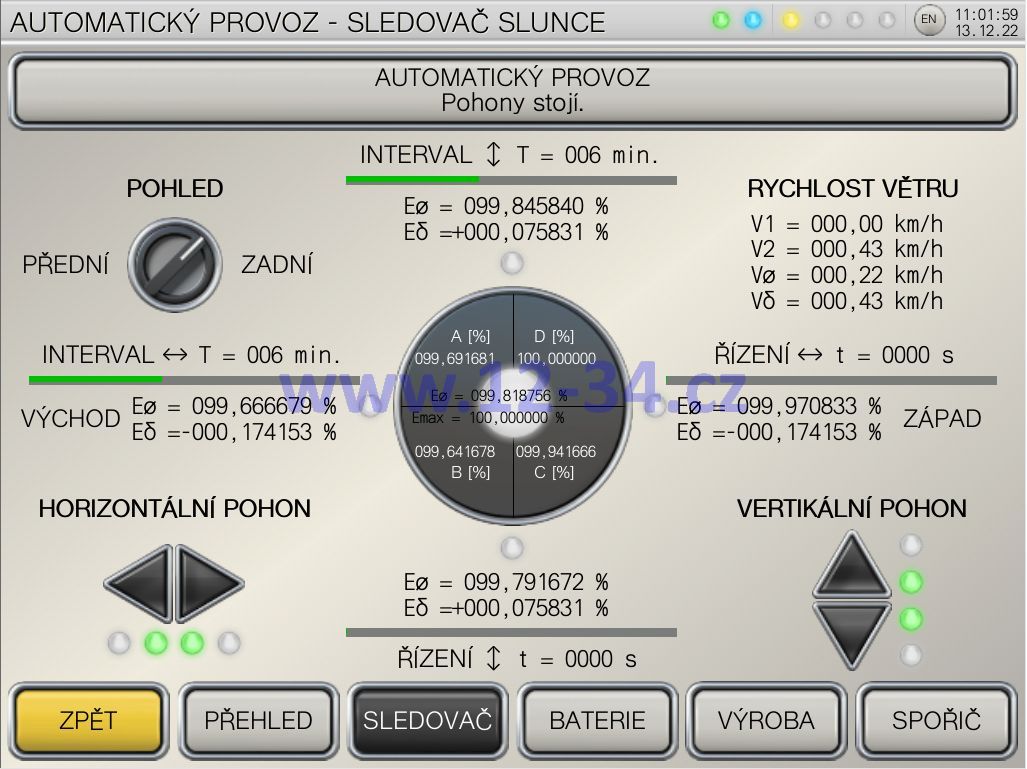Click the date and time display
The height and width of the screenshot is (769, 1027).
point(986,22)
